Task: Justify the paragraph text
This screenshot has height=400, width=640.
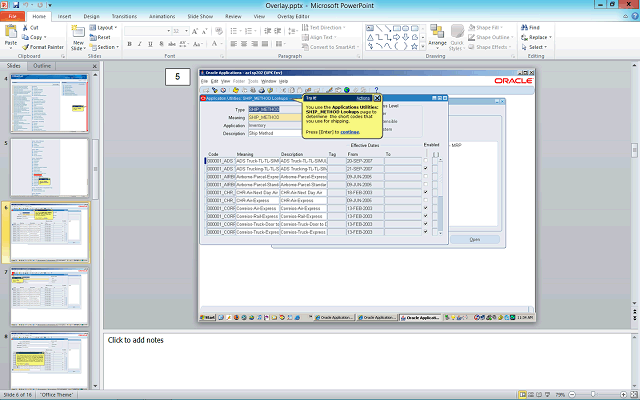Action: [x=265, y=44]
